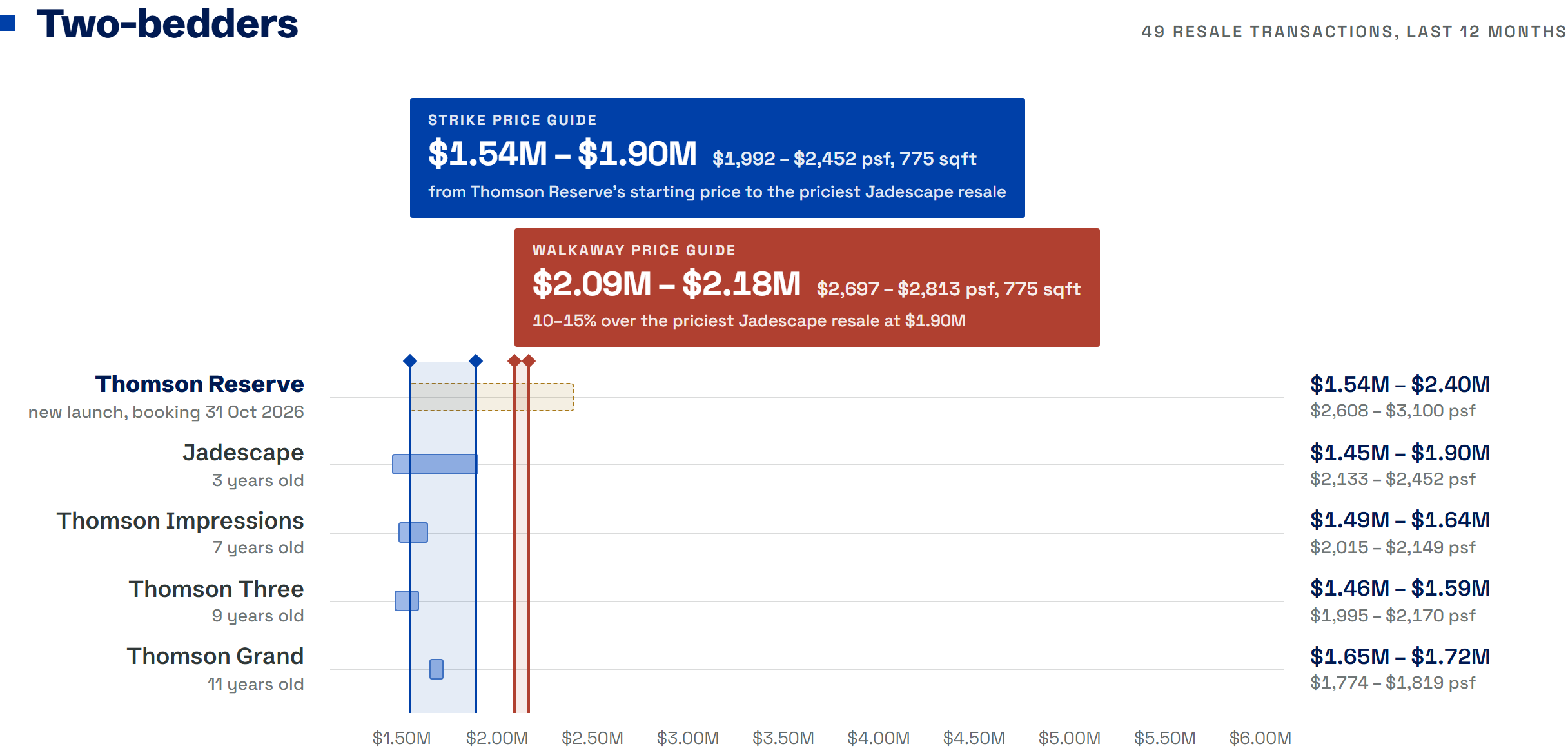Click the '$1.65M – $1.72M' value
Image resolution: width=1568 pixels, height=753 pixels.
1400,656
